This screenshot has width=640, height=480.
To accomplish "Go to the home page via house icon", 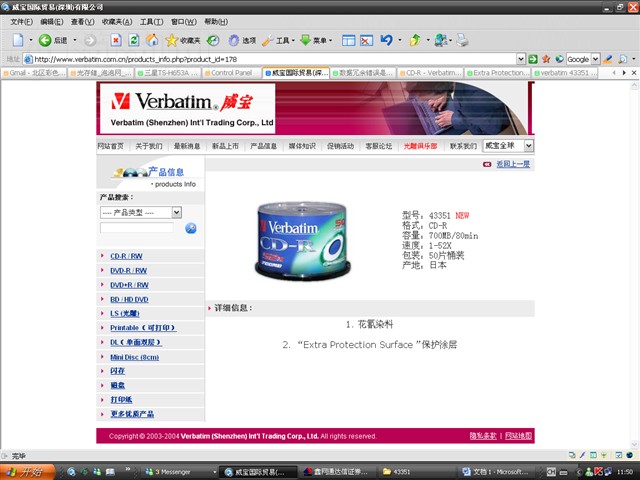I will 152,40.
